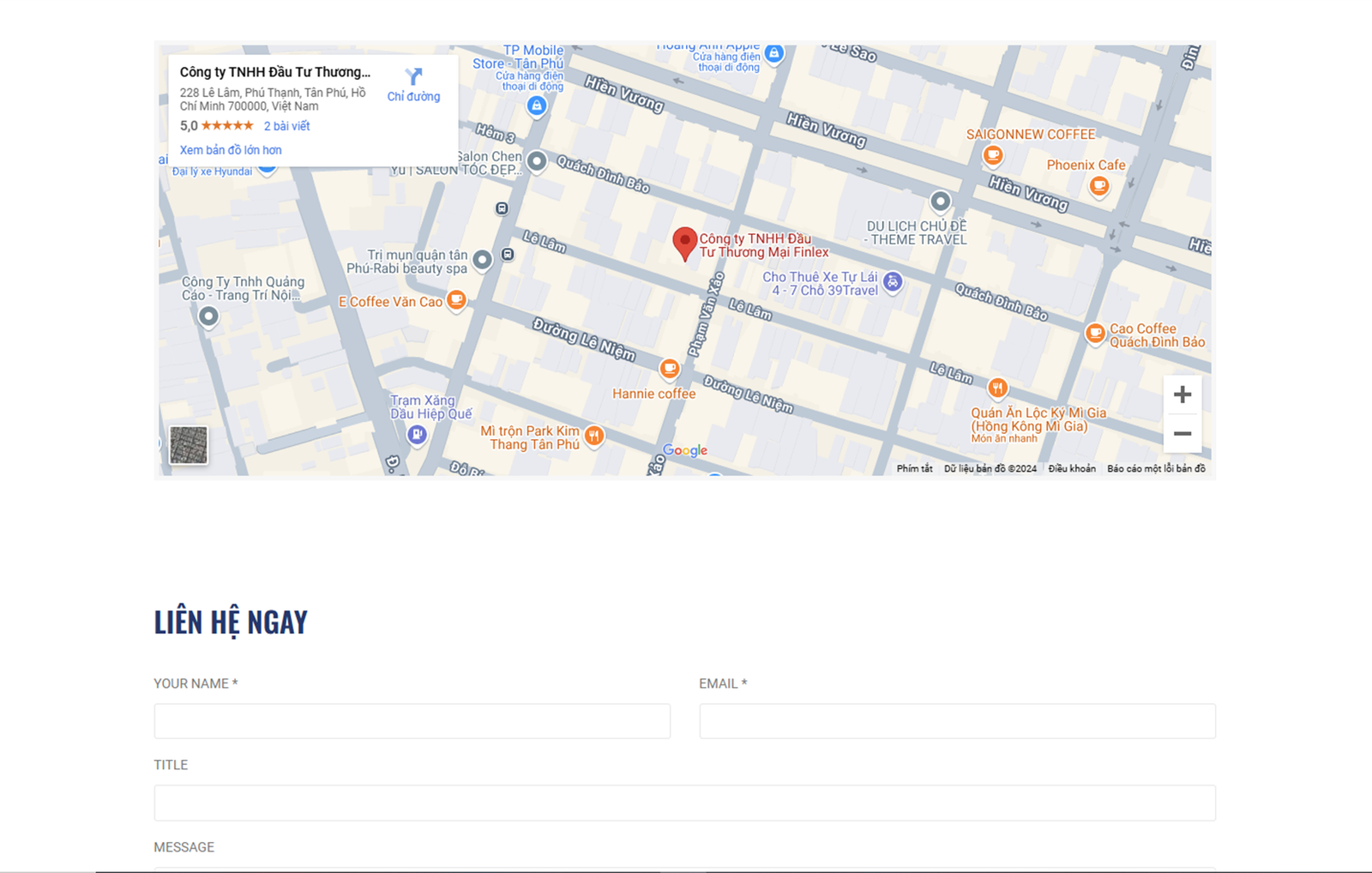This screenshot has width=1372, height=873.
Task: Select the Title text field
Action: [x=684, y=804]
